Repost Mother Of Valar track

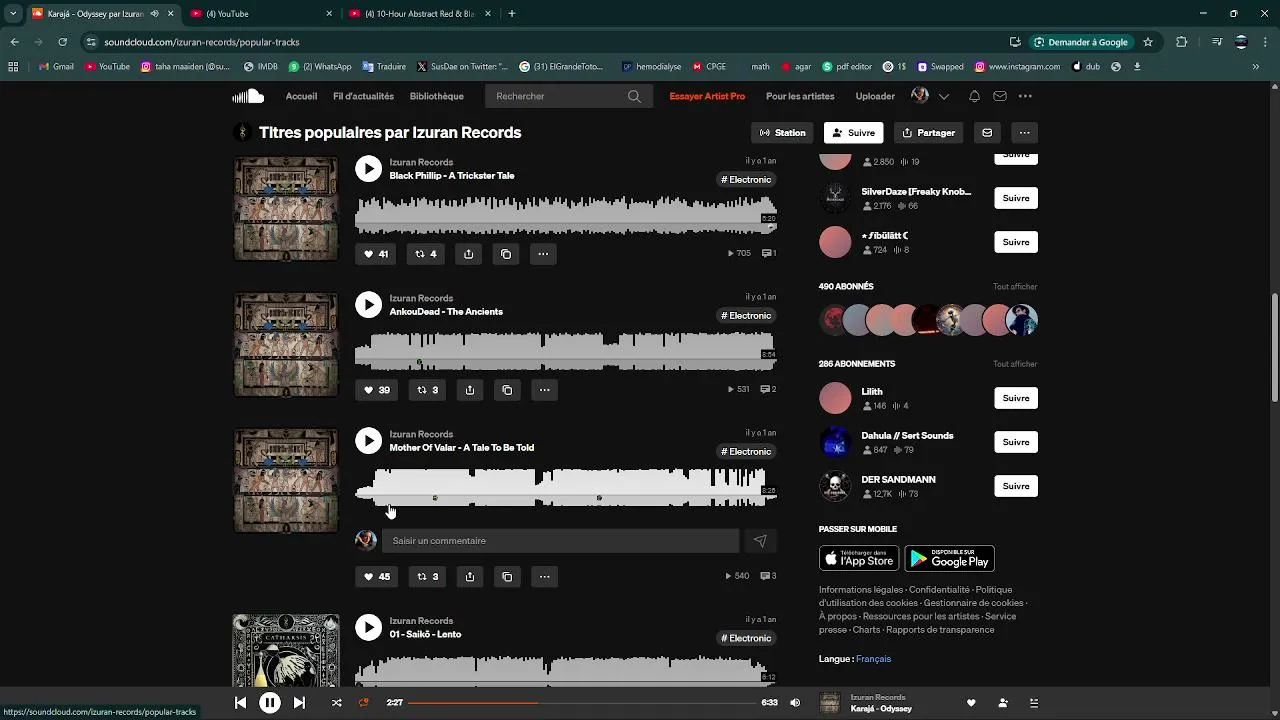tap(427, 577)
